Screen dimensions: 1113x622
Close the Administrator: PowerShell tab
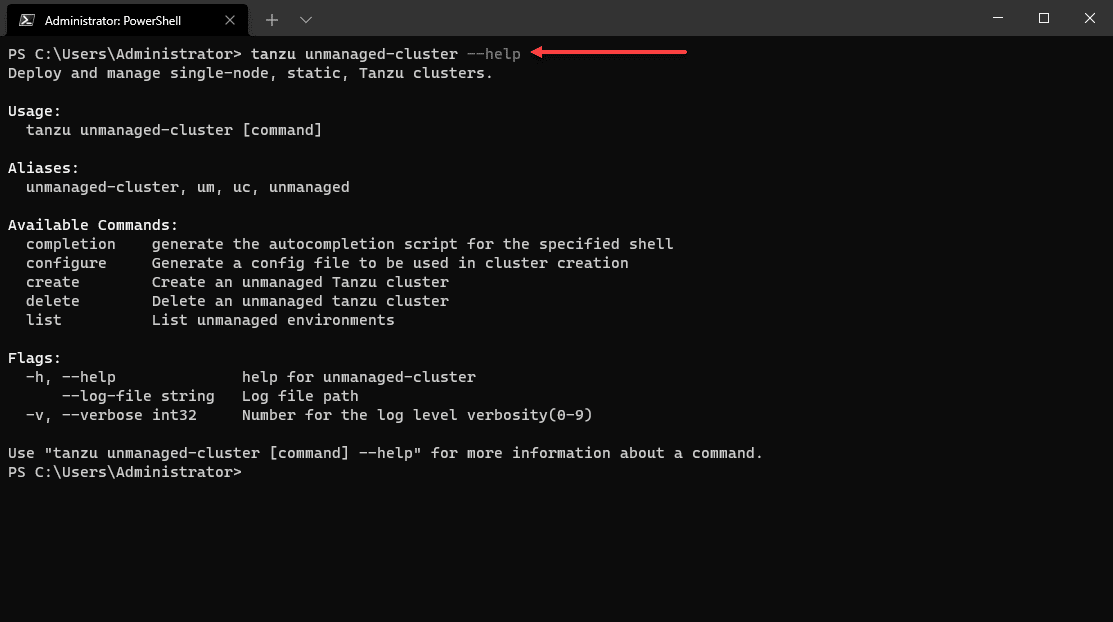pos(231,20)
